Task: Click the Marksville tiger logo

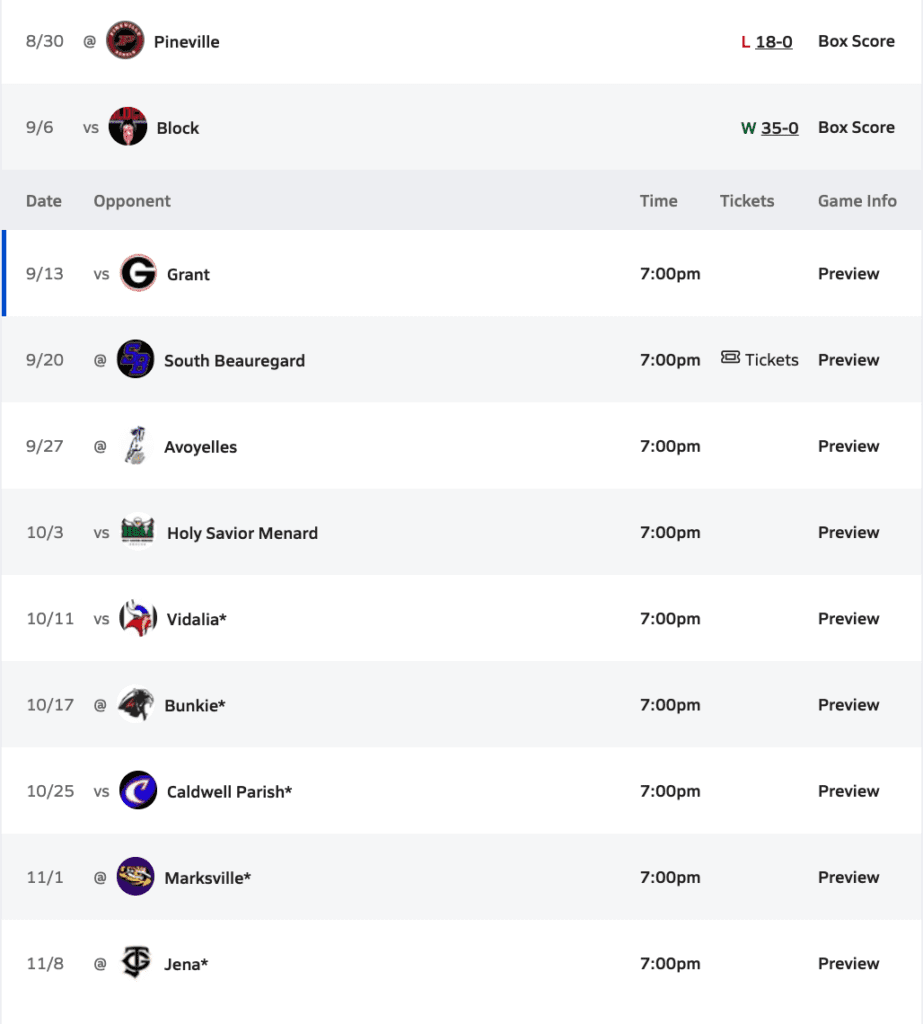Action: tap(135, 877)
